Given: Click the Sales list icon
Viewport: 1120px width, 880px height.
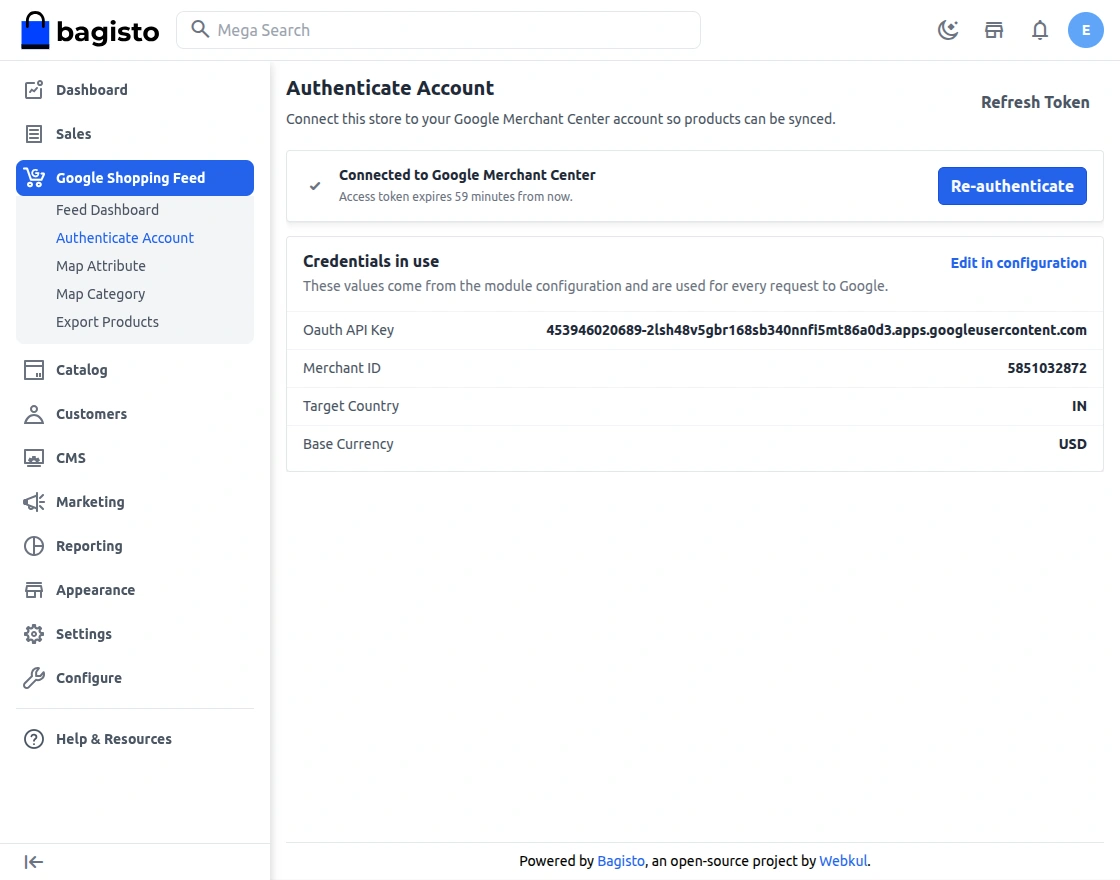Looking at the screenshot, I should click(34, 134).
